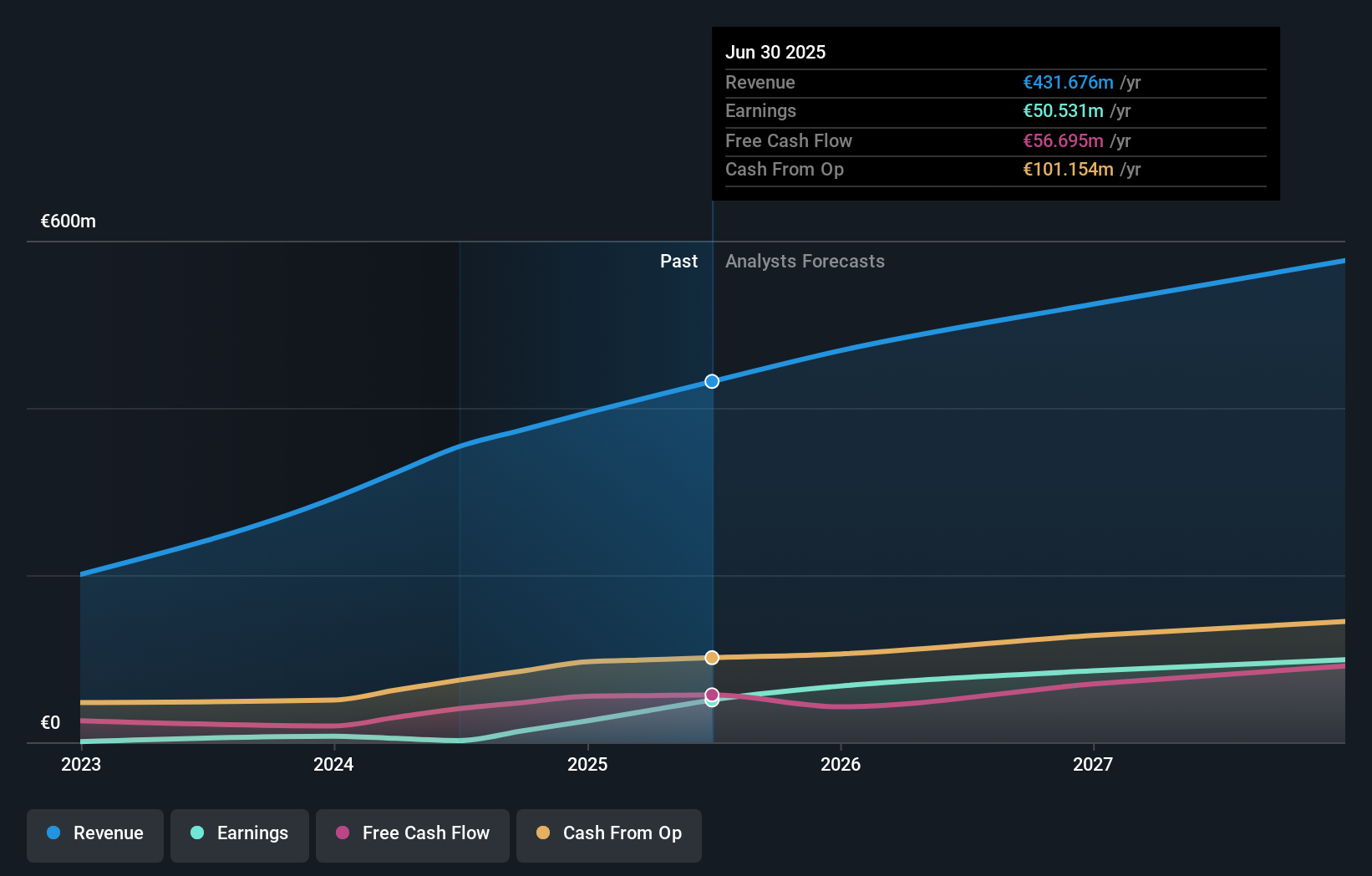Click the pink Free Cash Flow dot icon
Image resolution: width=1372 pixels, height=876 pixels.
tap(341, 833)
